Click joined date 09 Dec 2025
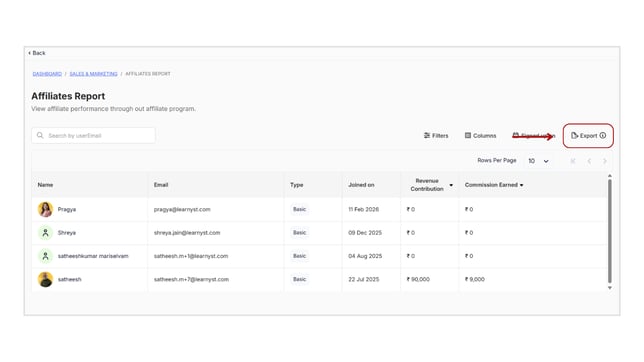 click(365, 233)
